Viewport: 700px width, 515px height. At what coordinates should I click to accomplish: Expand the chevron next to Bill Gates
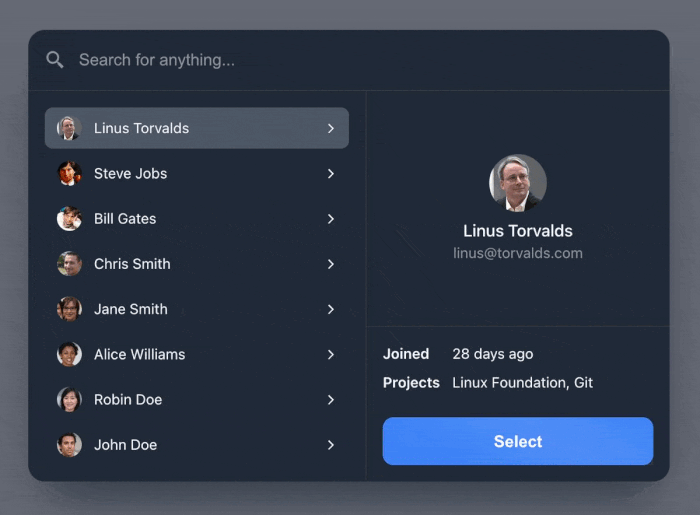(331, 219)
